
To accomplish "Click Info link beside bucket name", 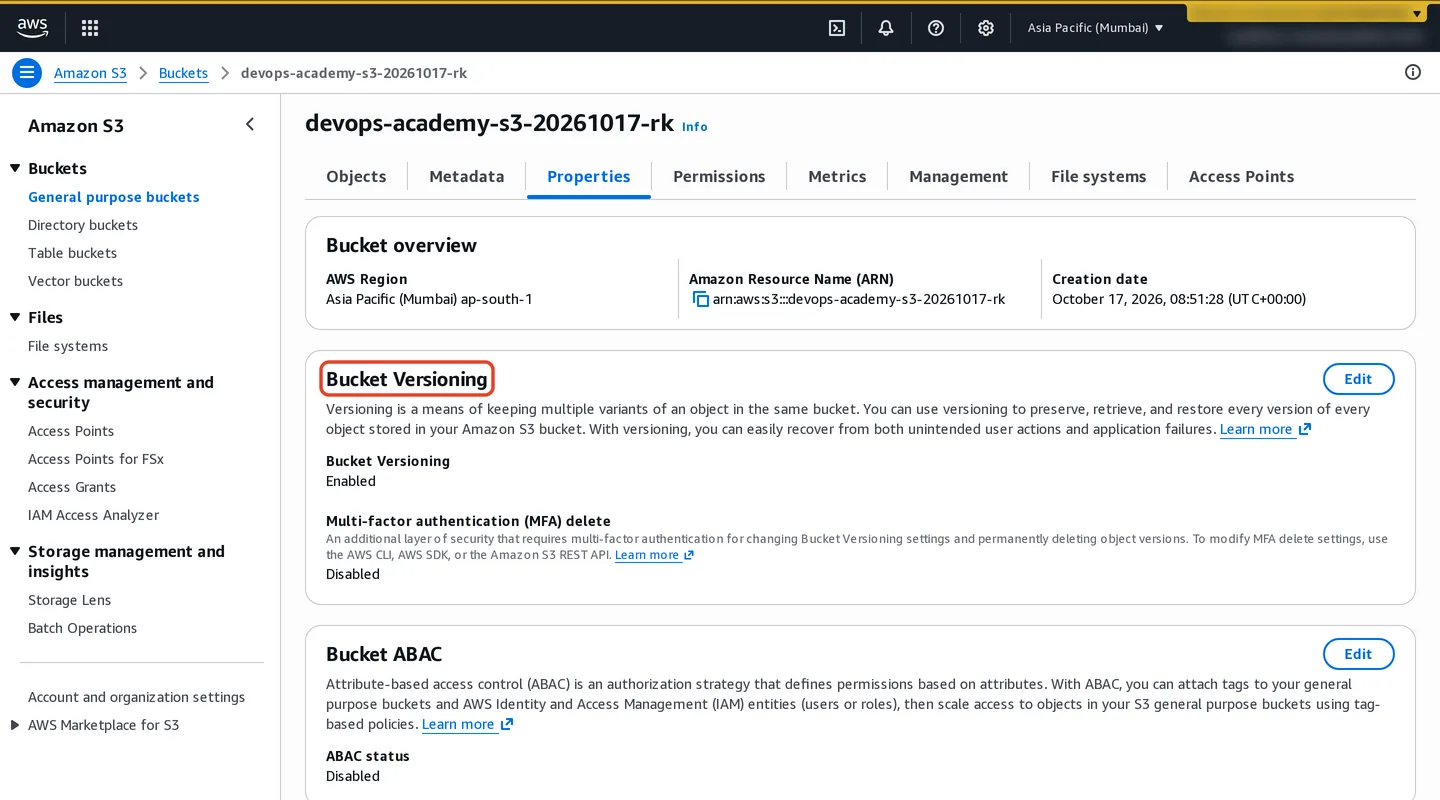I will point(694,126).
